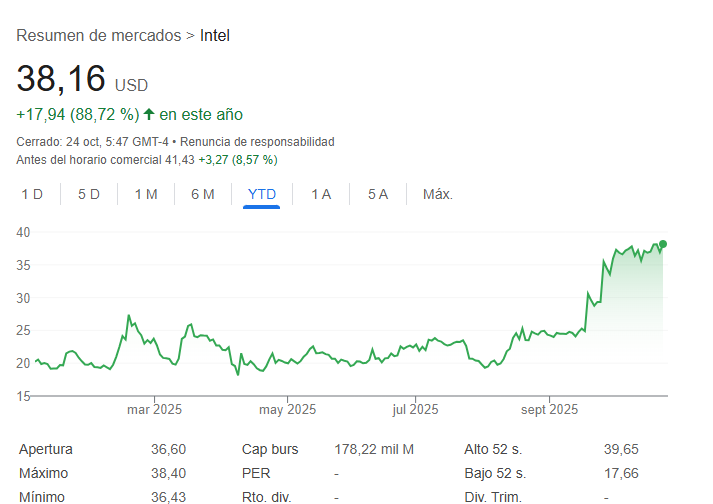
Task: Click the sept 2025 axis marker
Action: tap(549, 409)
